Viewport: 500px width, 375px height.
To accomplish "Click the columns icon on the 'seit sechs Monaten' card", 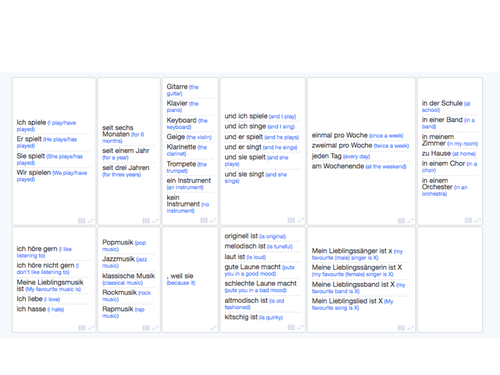I will pos(146,221).
